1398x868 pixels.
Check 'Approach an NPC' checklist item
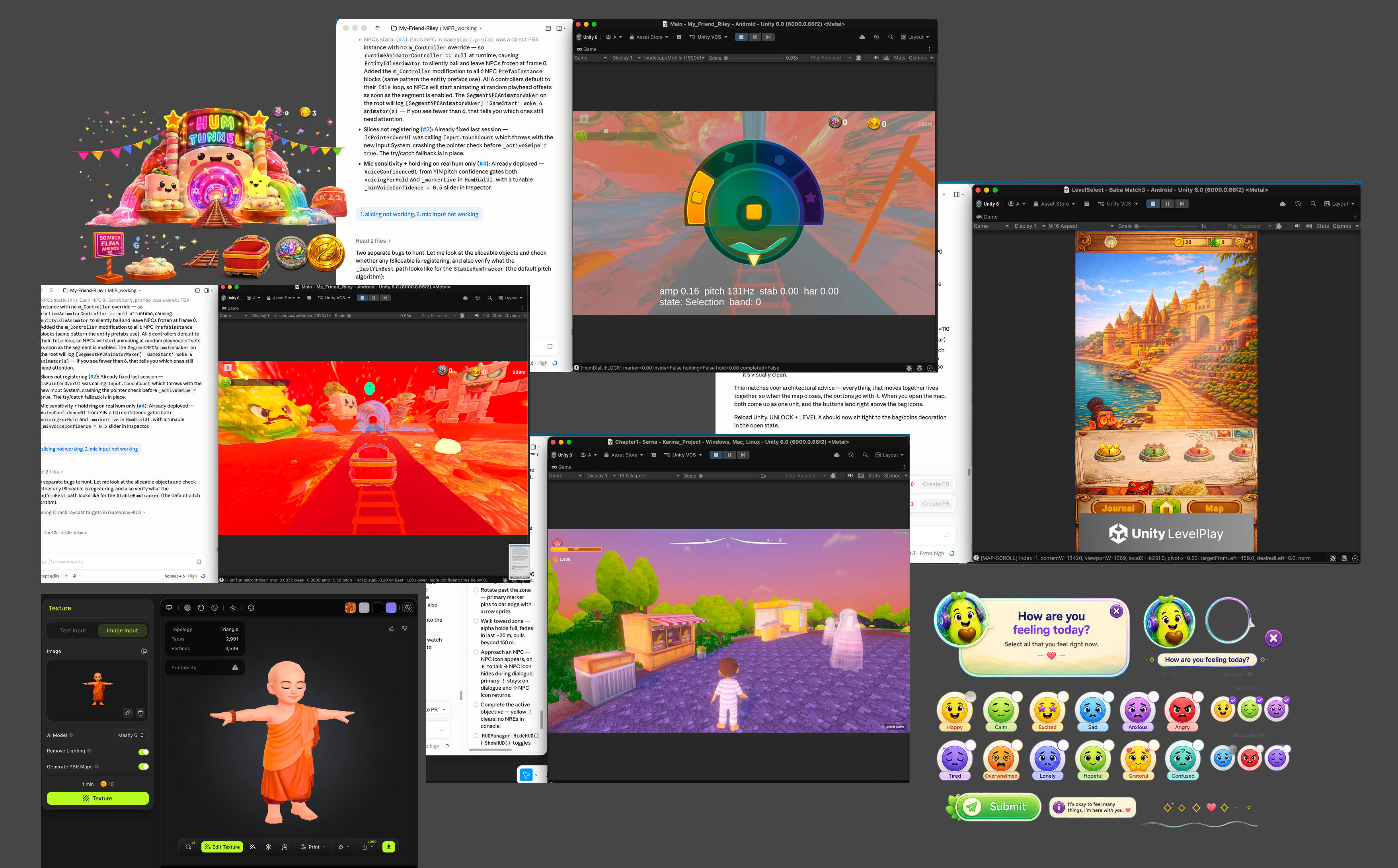tap(476, 652)
